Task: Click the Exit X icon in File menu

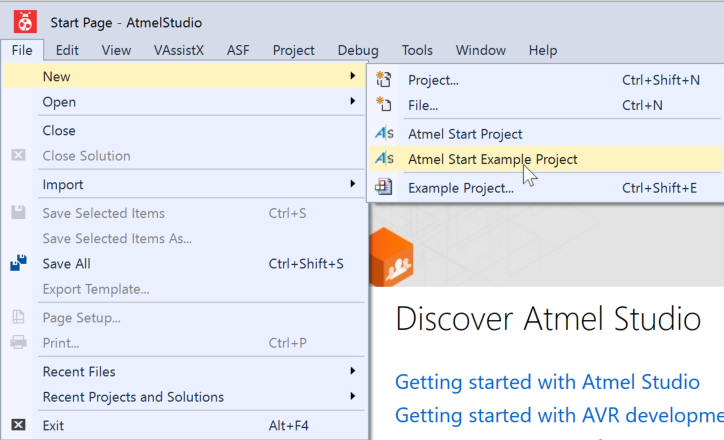Action: pyautogui.click(x=18, y=425)
